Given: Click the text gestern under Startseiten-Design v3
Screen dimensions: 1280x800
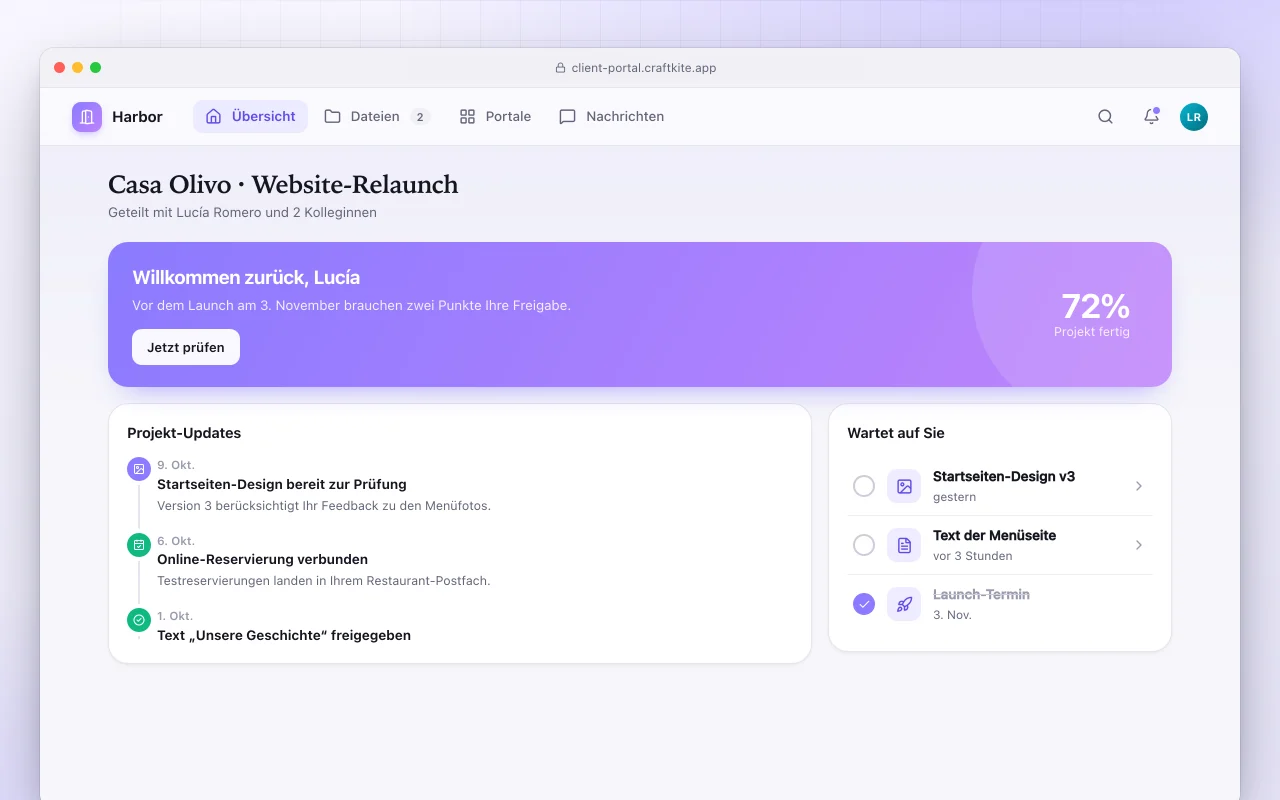Looking at the screenshot, I should click(955, 497).
